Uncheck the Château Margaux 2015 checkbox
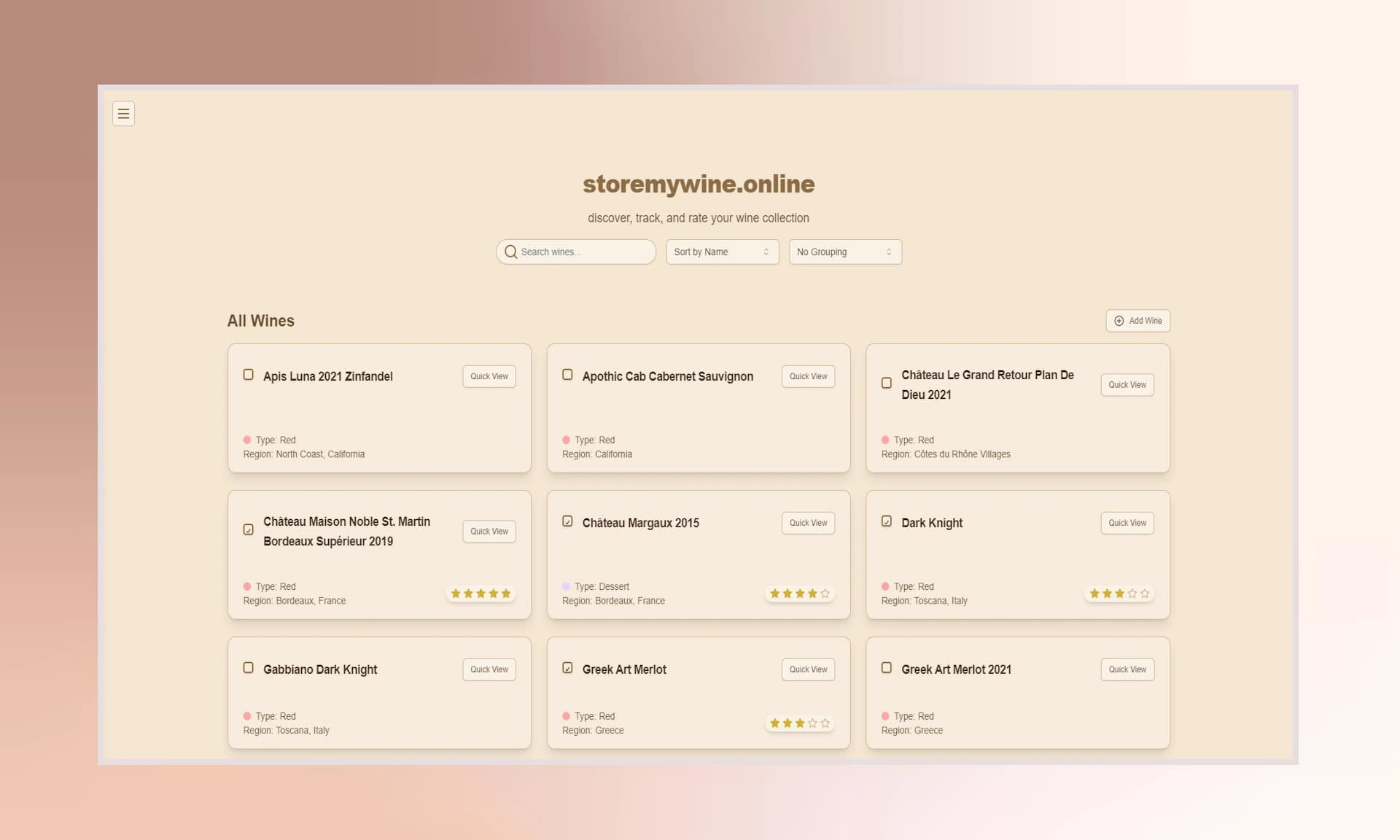The width and height of the screenshot is (1400, 840). point(567,521)
